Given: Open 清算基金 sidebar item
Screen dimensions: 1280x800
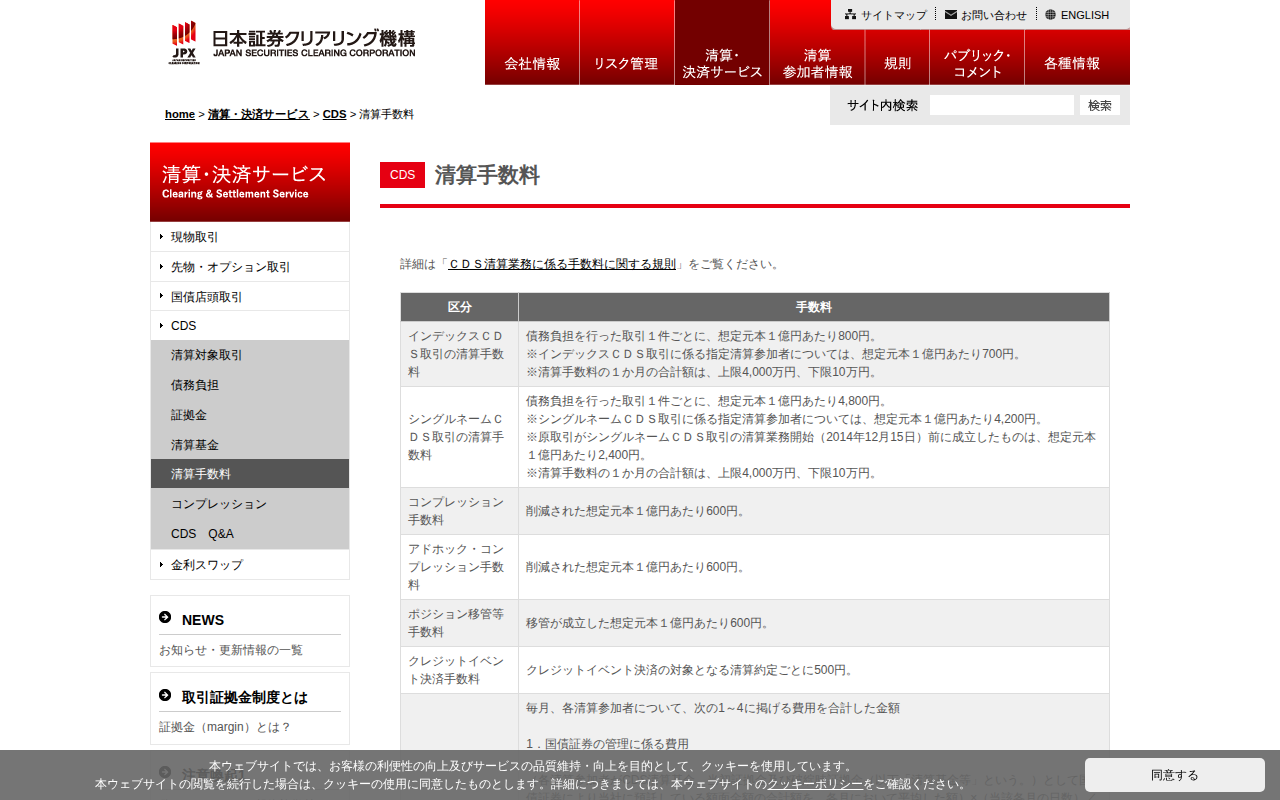Looking at the screenshot, I should click(x=250, y=445).
